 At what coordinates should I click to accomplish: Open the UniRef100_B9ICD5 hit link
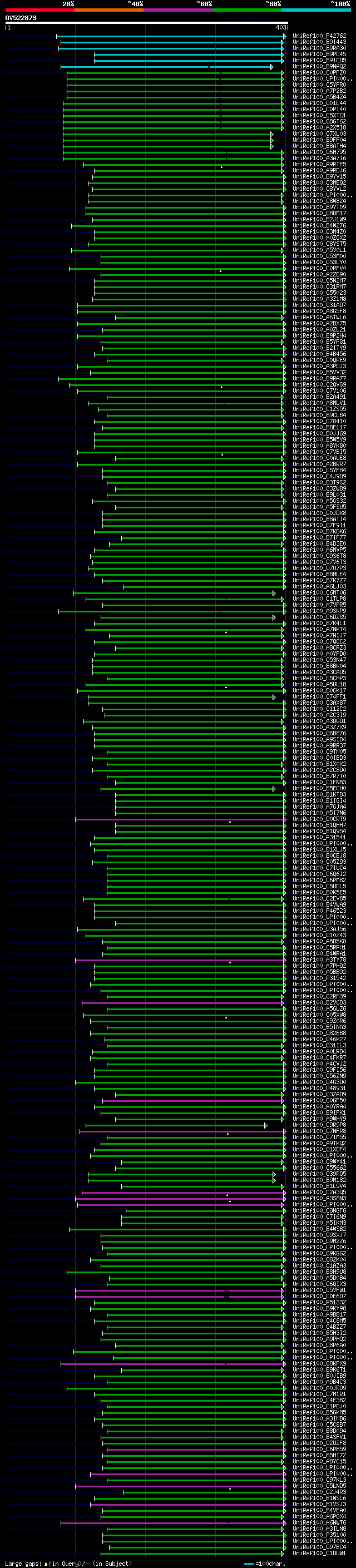tap(319, 60)
